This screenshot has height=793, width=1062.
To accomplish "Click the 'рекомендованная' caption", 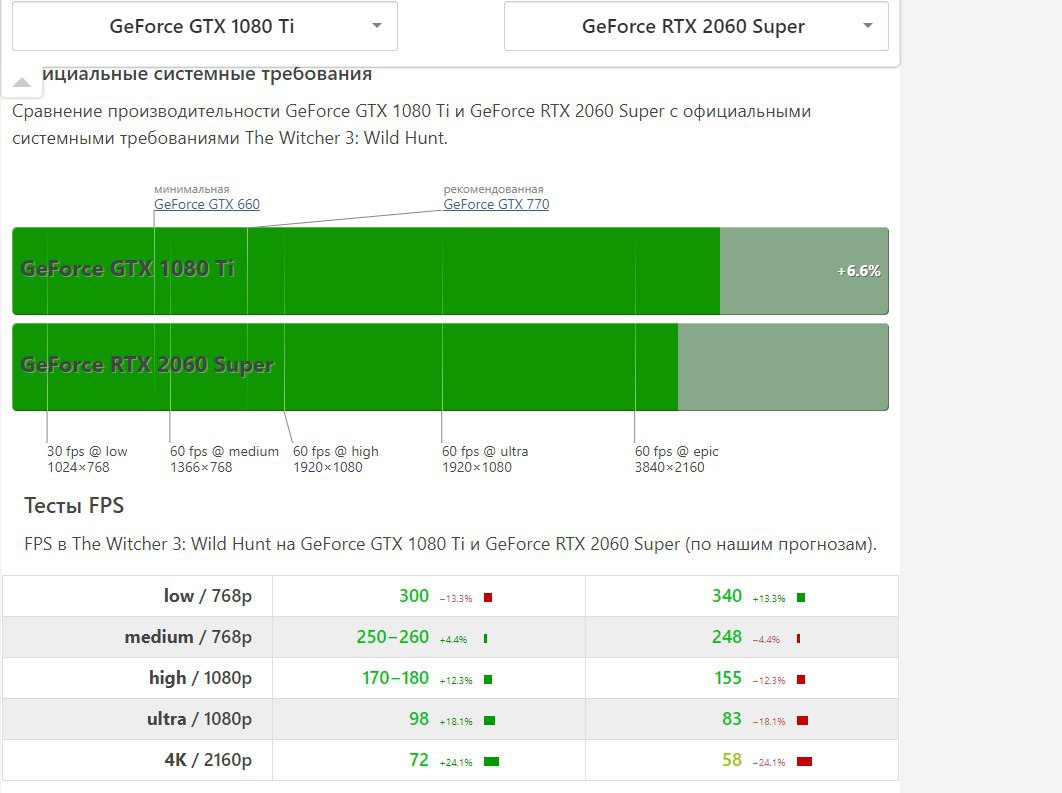I will pos(494,189).
